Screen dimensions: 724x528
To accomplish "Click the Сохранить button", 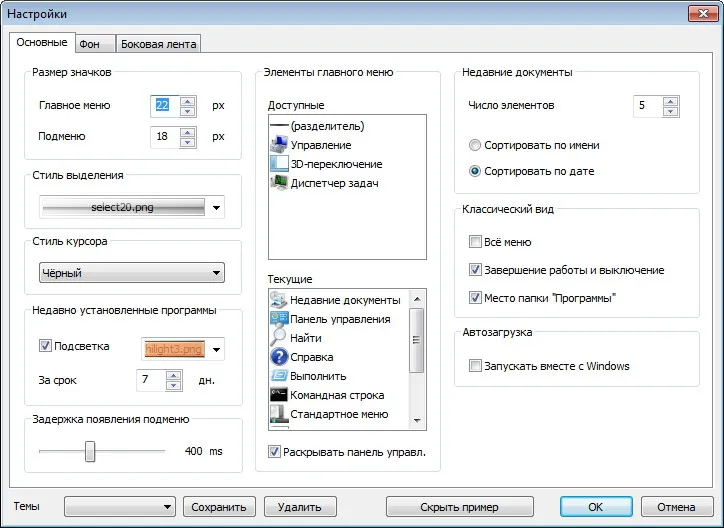I will tap(219, 507).
